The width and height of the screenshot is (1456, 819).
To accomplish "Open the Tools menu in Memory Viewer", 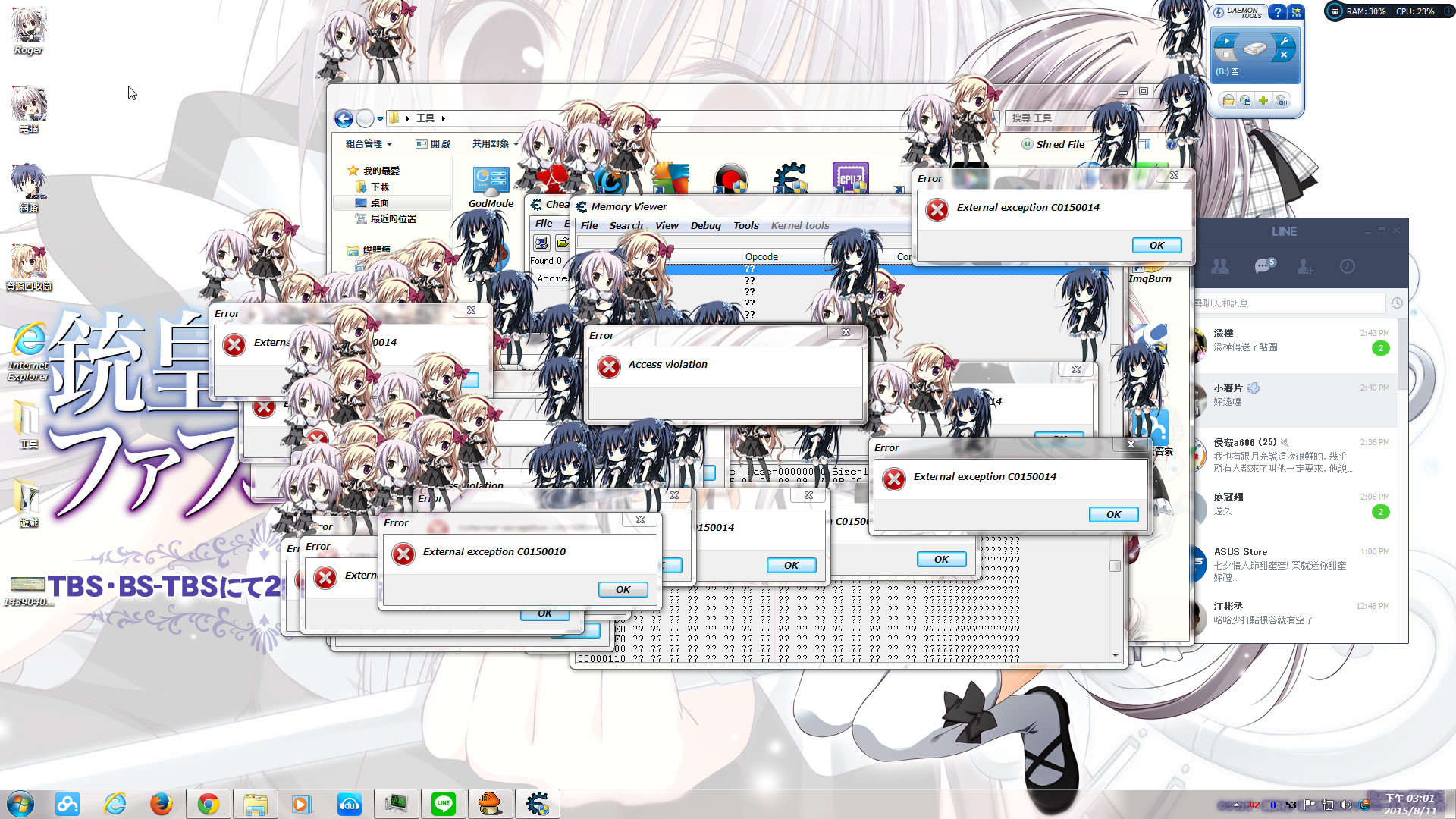I will (745, 226).
